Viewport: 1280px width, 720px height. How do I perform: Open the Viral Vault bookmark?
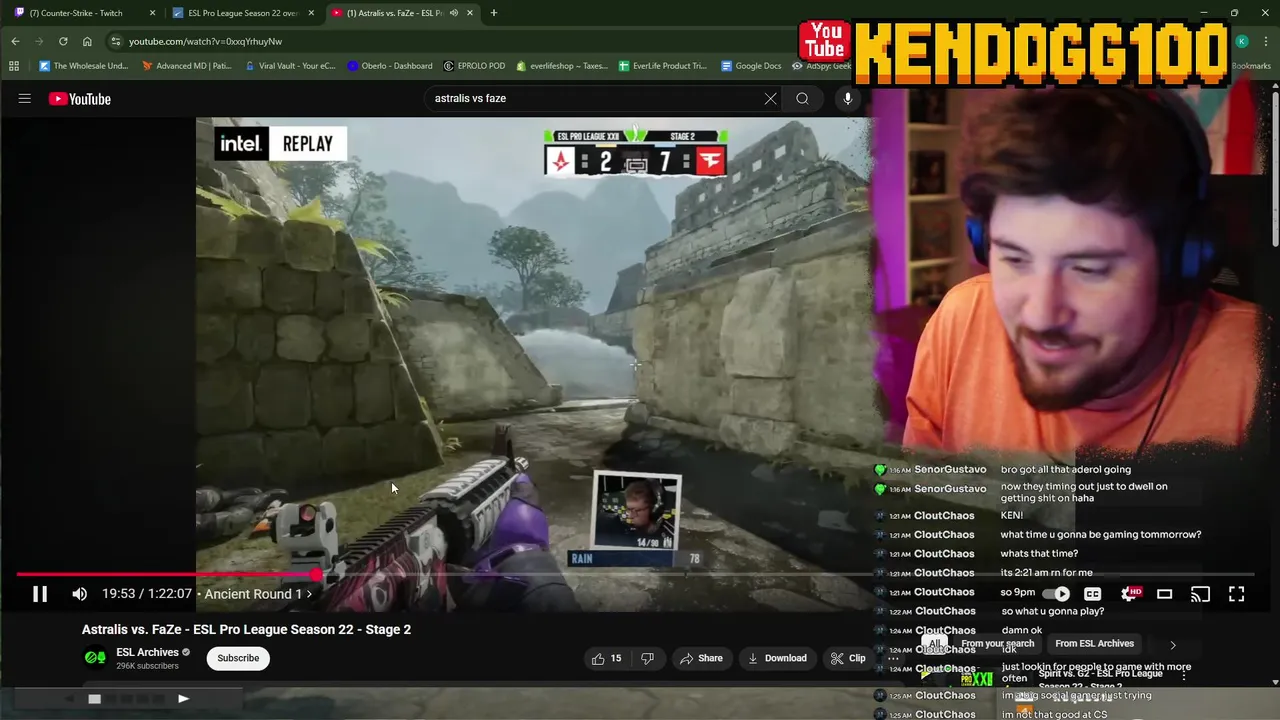click(289, 66)
